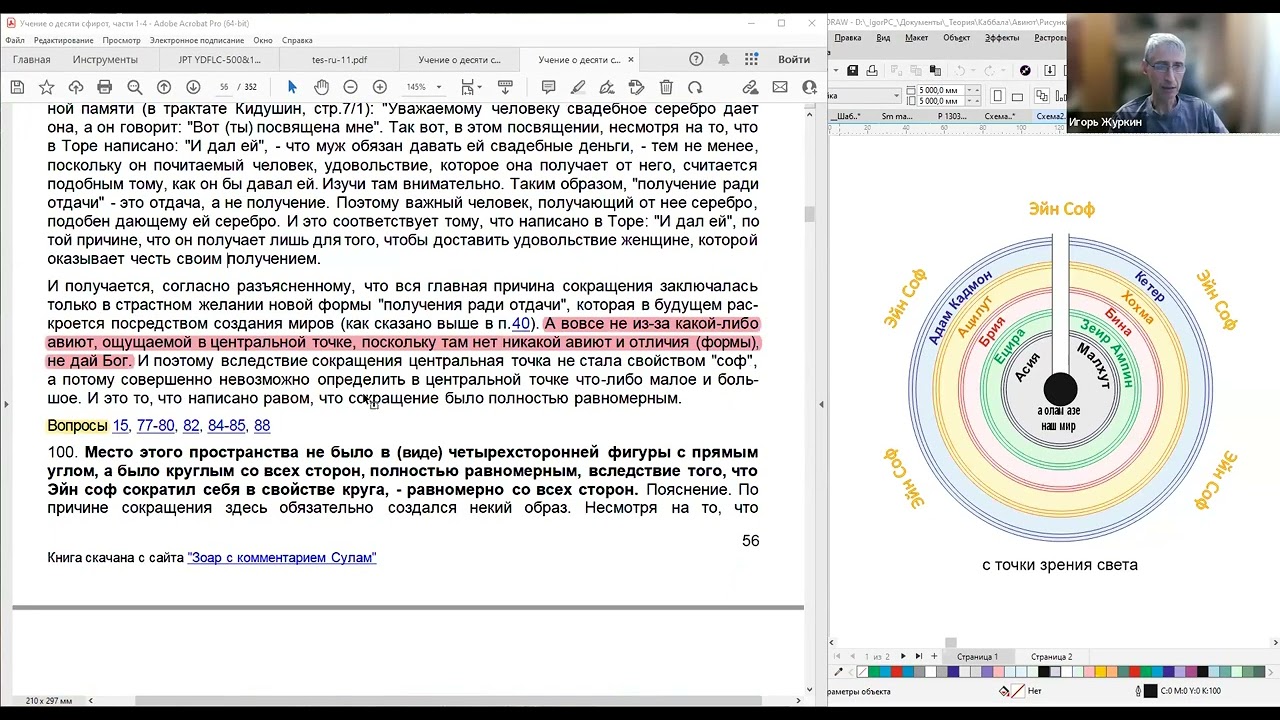Switch to Страница 2 in CorelDRAW
Screen dimensions: 1280x720
point(1051,657)
